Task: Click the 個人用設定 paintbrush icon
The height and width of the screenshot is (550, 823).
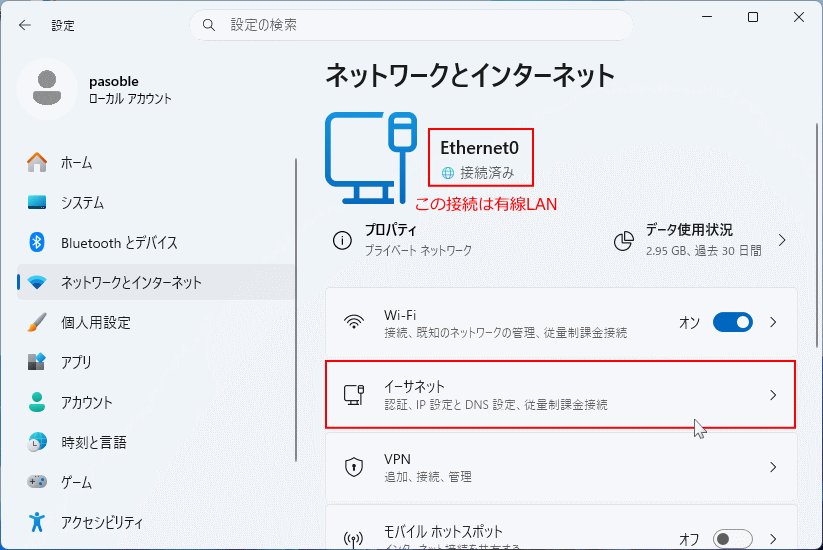Action: coord(37,322)
